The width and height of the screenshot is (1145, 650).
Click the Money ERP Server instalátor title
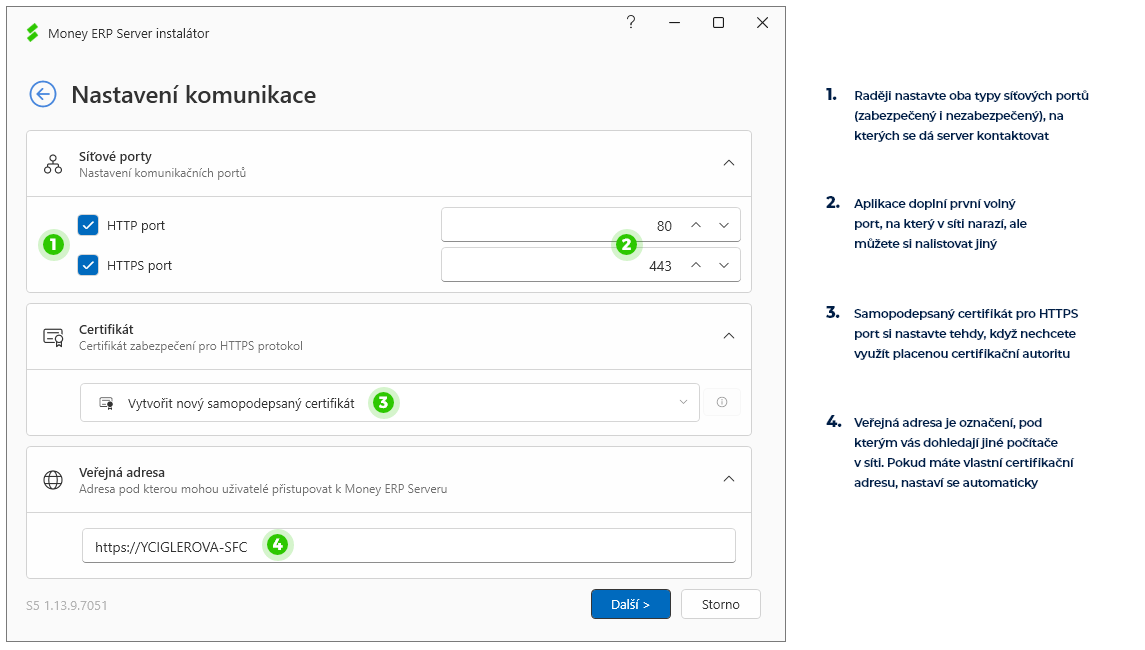(x=129, y=34)
